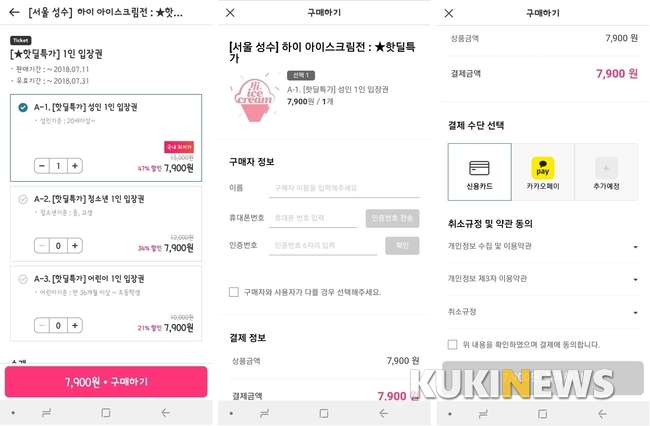Viewport: 650px width, 426px height.
Task: Check 위 내용을 확인하였으며 결제에 동의합니다 box
Action: (453, 344)
